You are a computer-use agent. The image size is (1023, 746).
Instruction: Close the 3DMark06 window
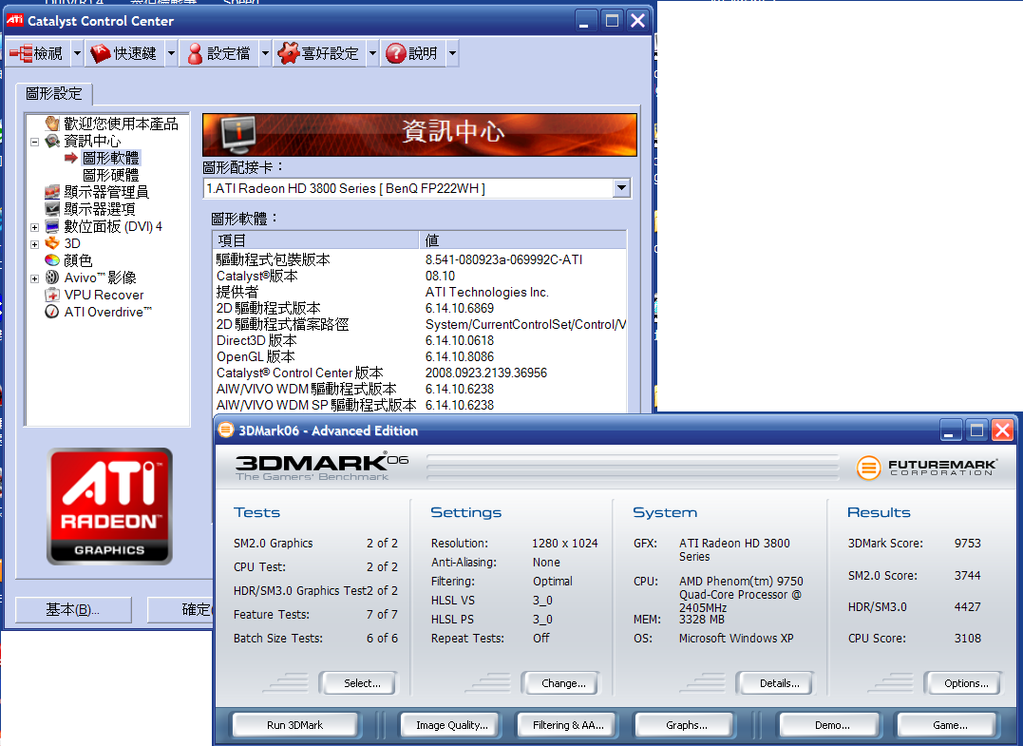(x=1003, y=431)
